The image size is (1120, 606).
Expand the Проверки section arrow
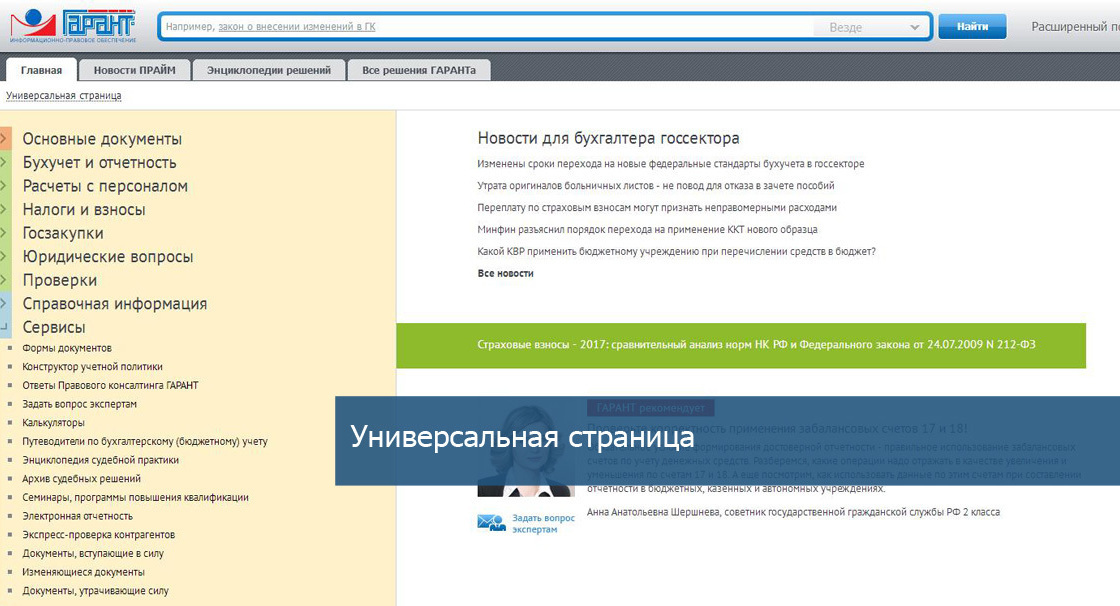pyautogui.click(x=5, y=279)
